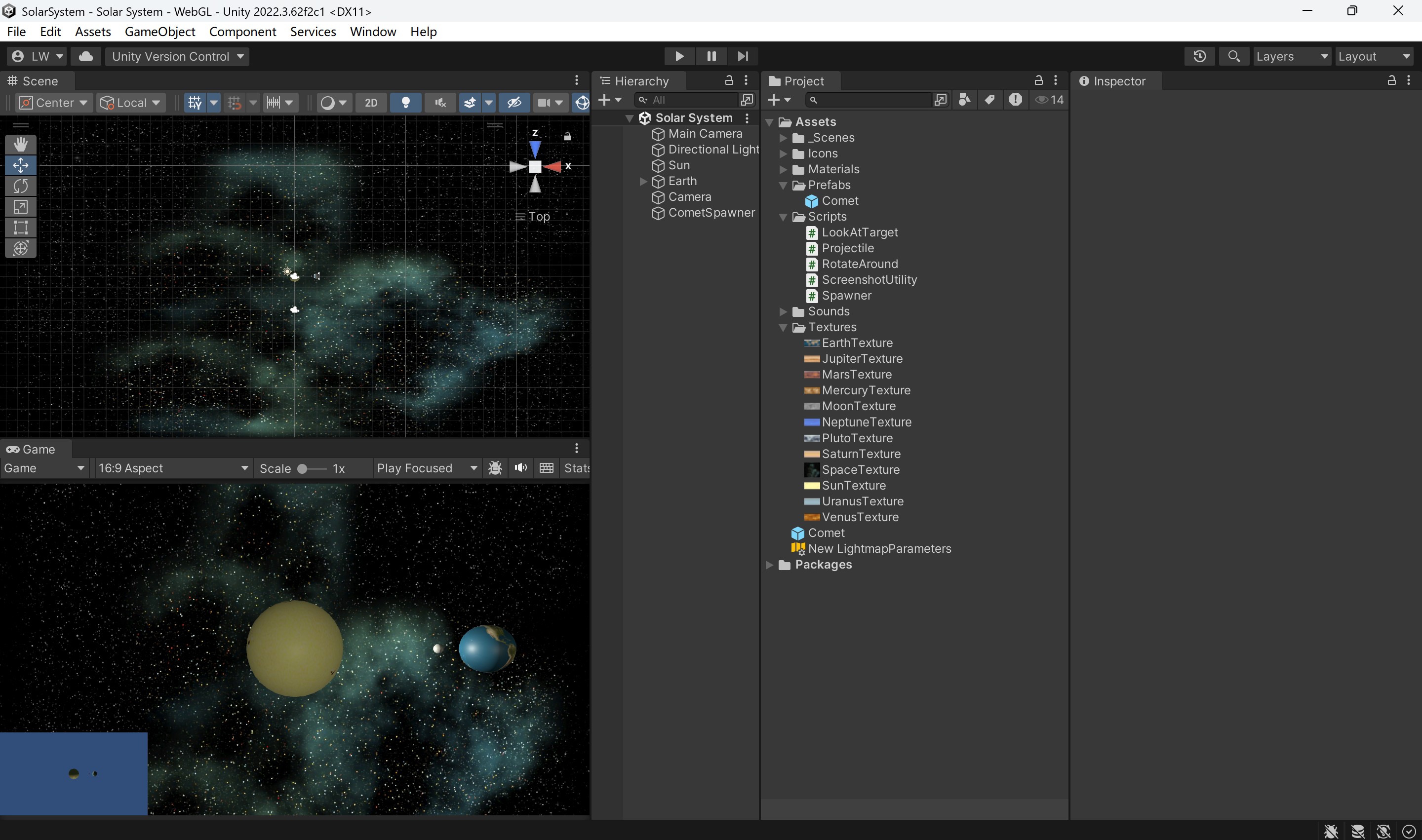The image size is (1422, 840).
Task: Select the Rotate tool in Scene
Action: [20, 186]
